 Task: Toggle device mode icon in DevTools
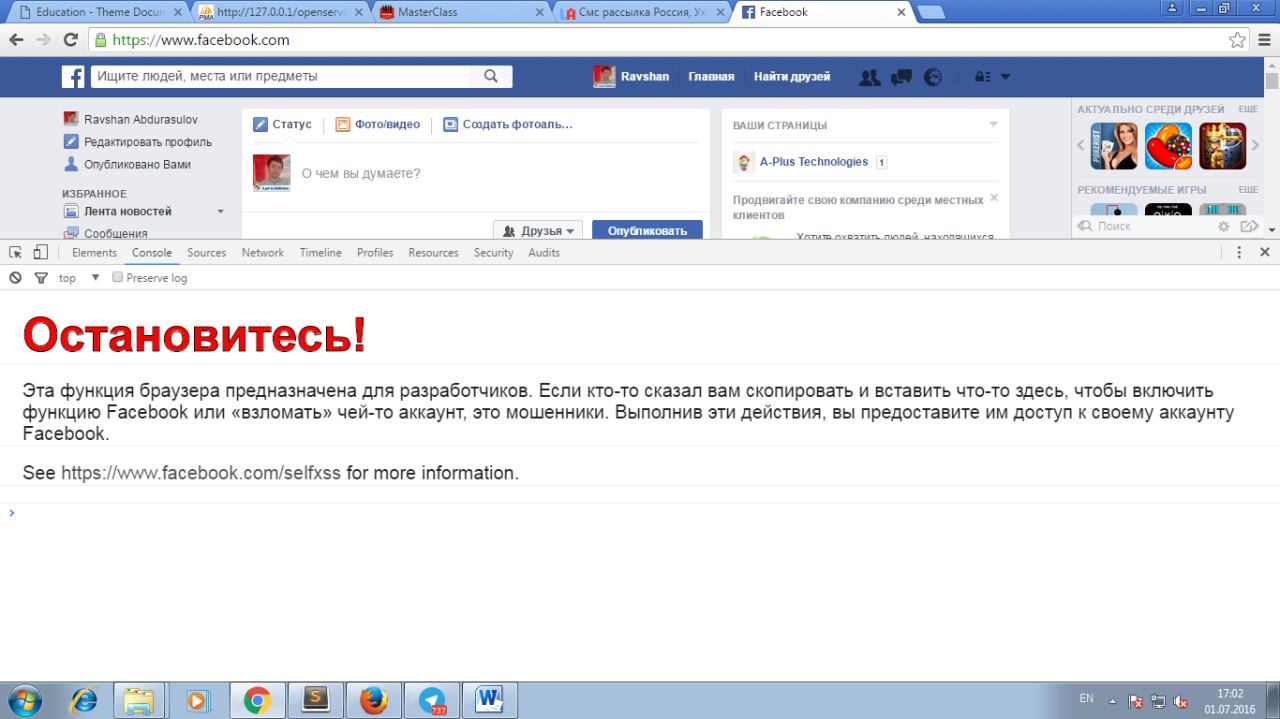click(41, 253)
